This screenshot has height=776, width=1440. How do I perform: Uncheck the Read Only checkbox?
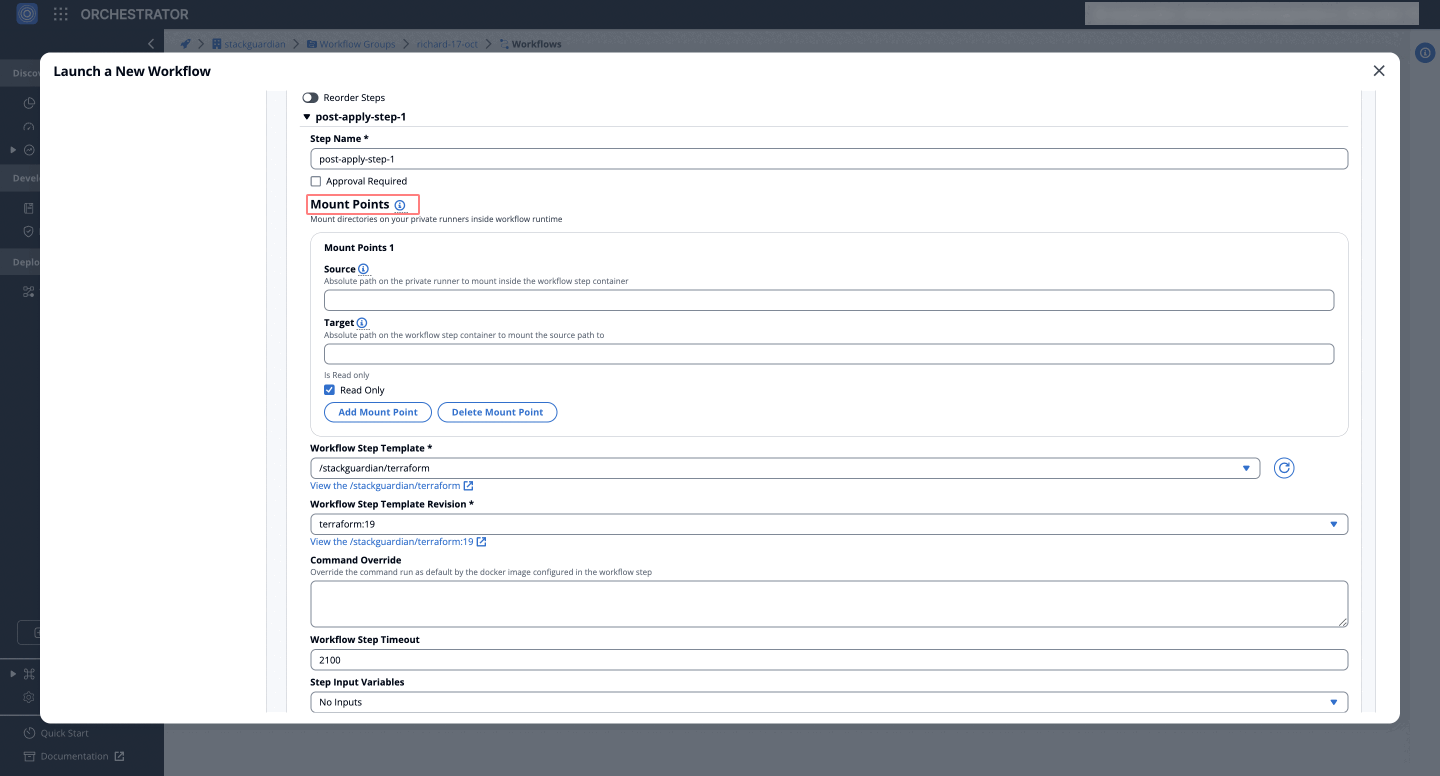329,389
